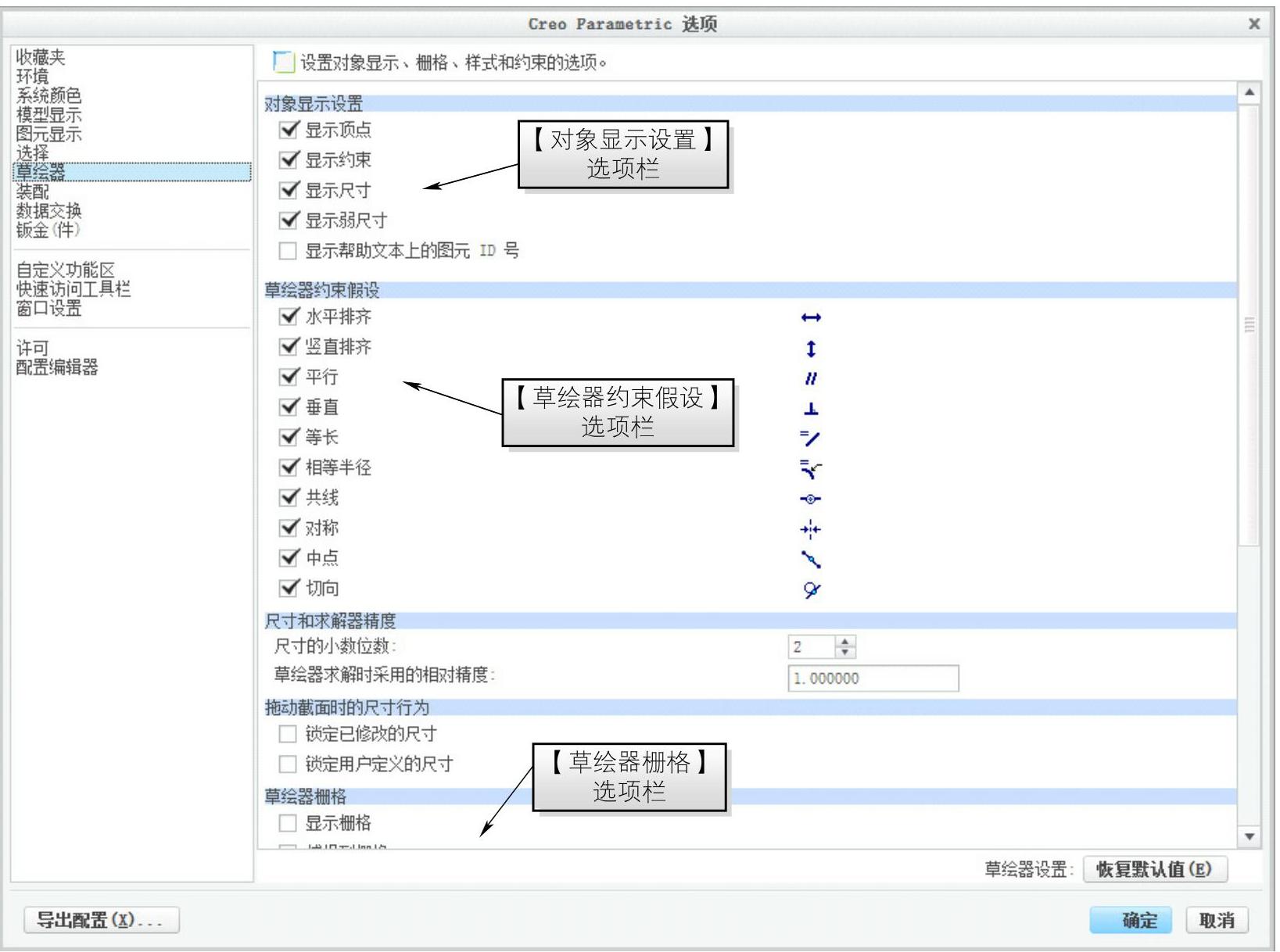Click 导出配置(X)... button

[102, 920]
